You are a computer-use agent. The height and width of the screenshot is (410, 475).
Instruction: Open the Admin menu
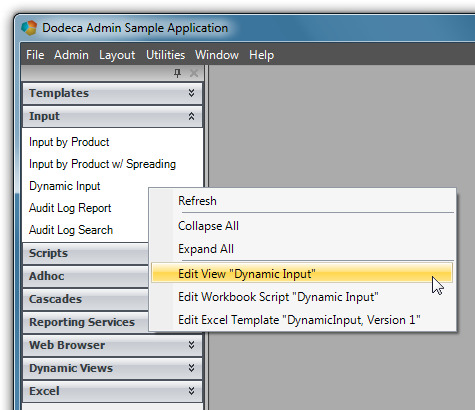(x=71, y=55)
